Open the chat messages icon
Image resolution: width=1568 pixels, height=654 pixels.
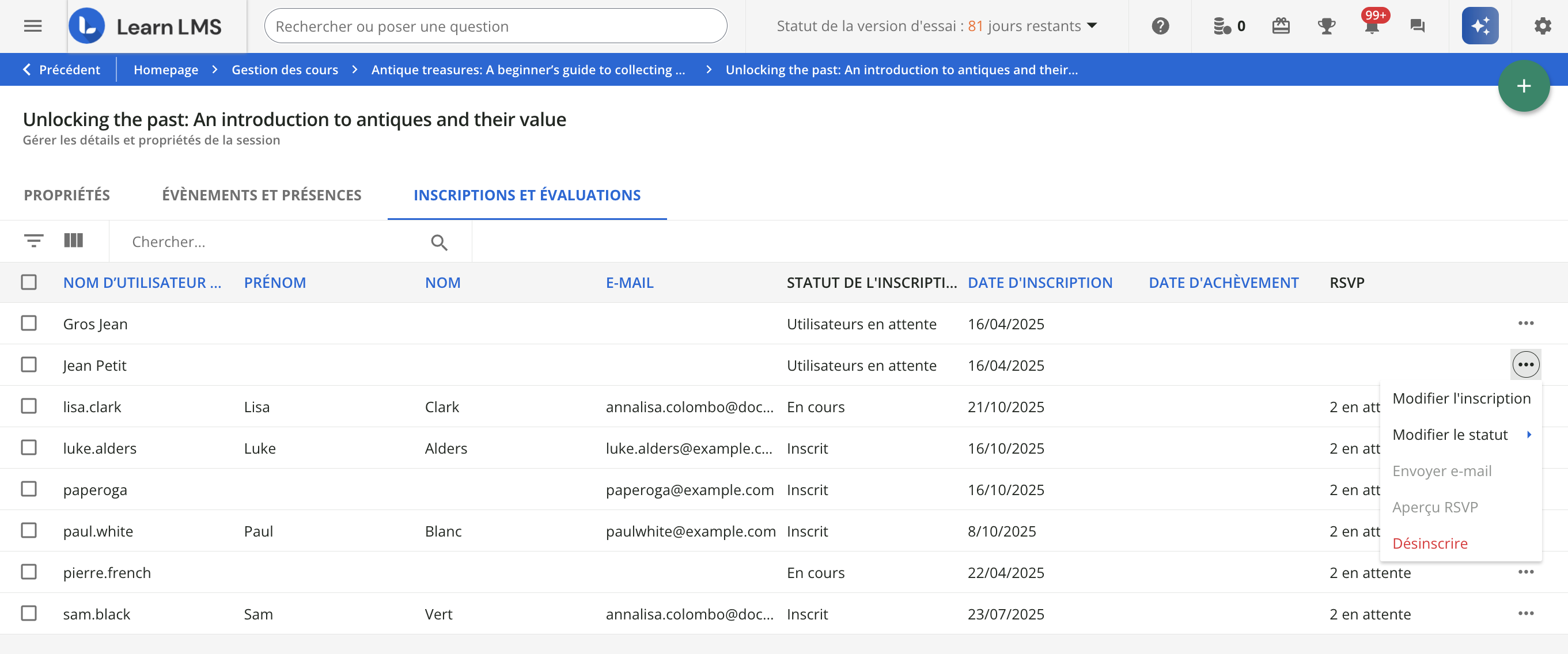(x=1417, y=26)
